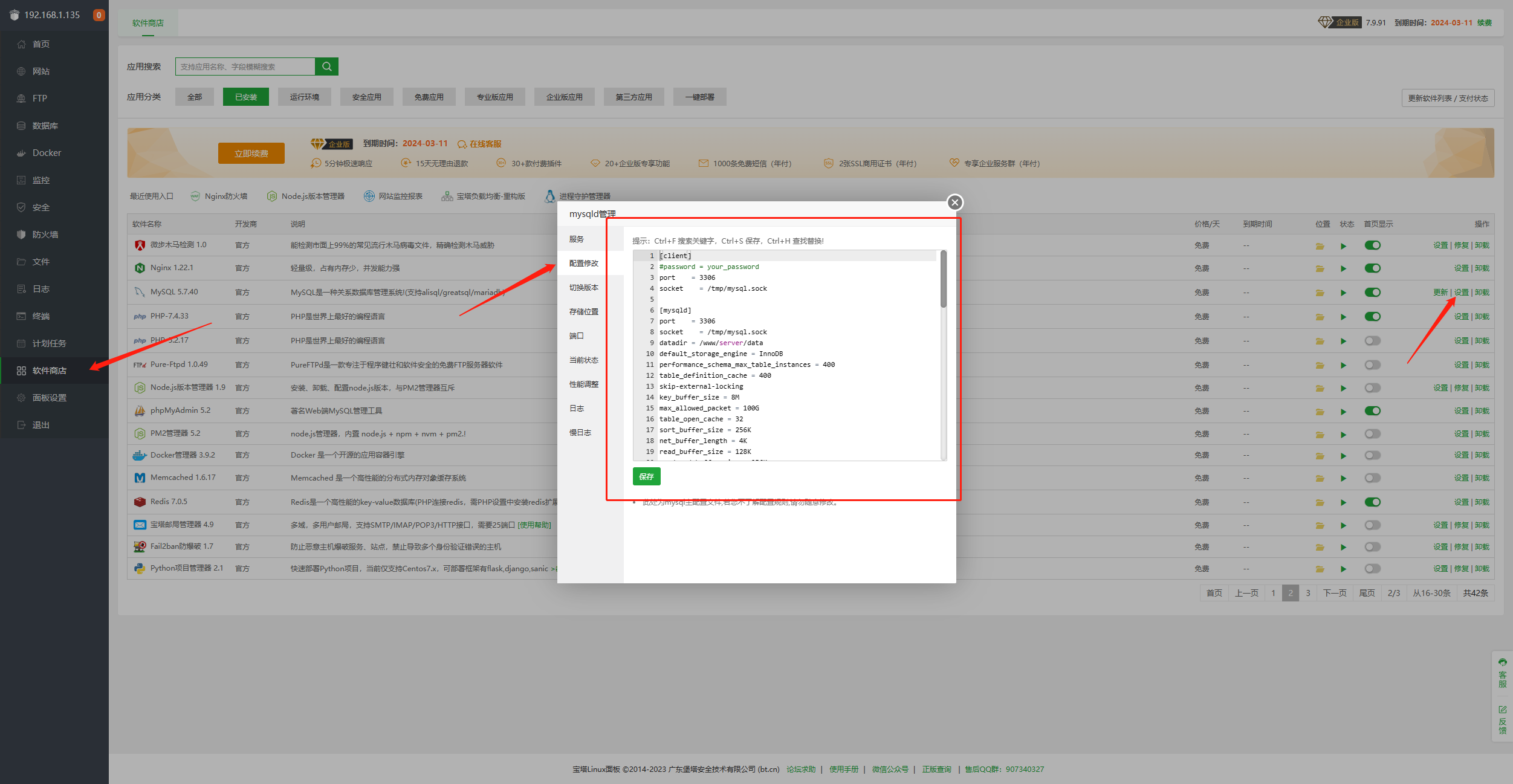Click the status play icon for Fail2ban防爆破 1.7
This screenshot has height=784, width=1513.
pyautogui.click(x=1343, y=547)
